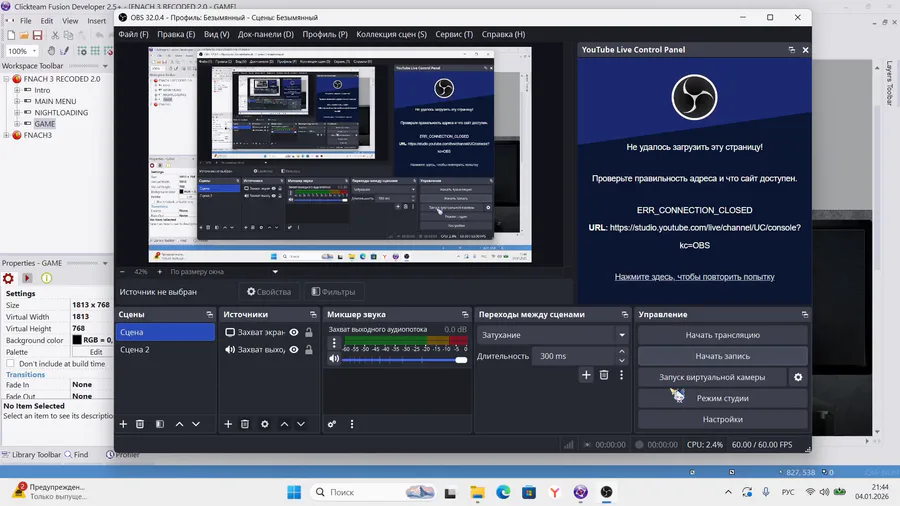900x506 pixels.
Task: Open Windows Start button on taskbar
Action: (294, 492)
